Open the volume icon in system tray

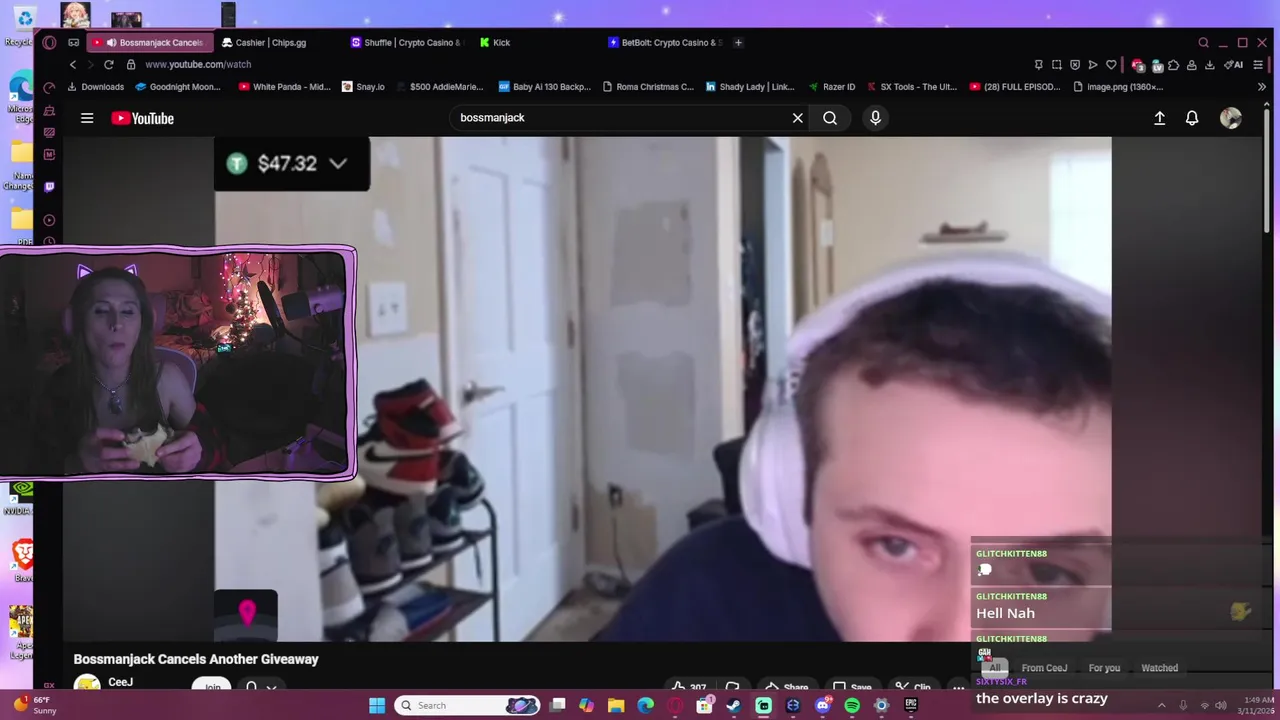(1220, 705)
